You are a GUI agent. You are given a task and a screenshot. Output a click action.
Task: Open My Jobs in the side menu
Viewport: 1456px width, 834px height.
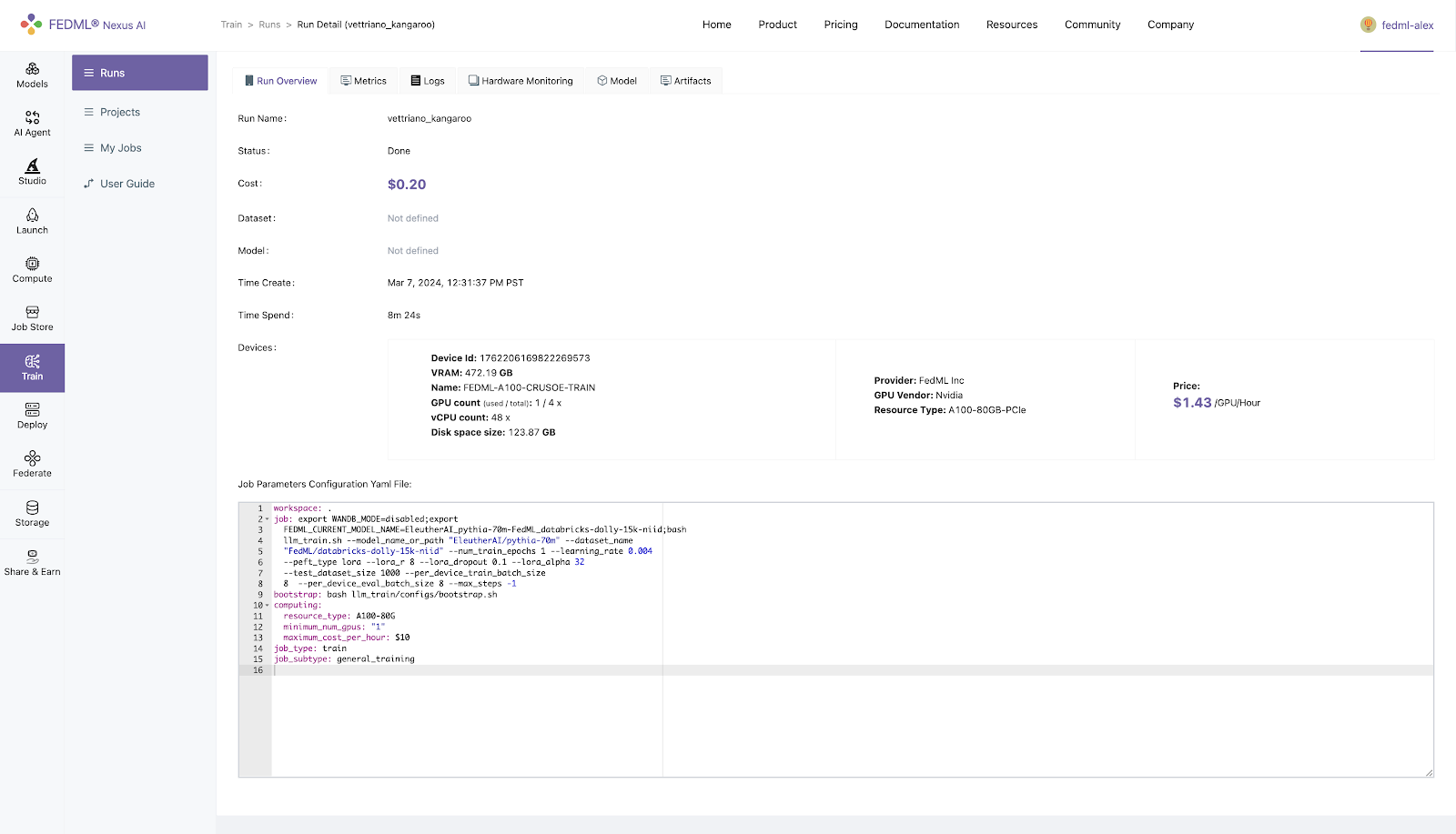[x=140, y=147]
